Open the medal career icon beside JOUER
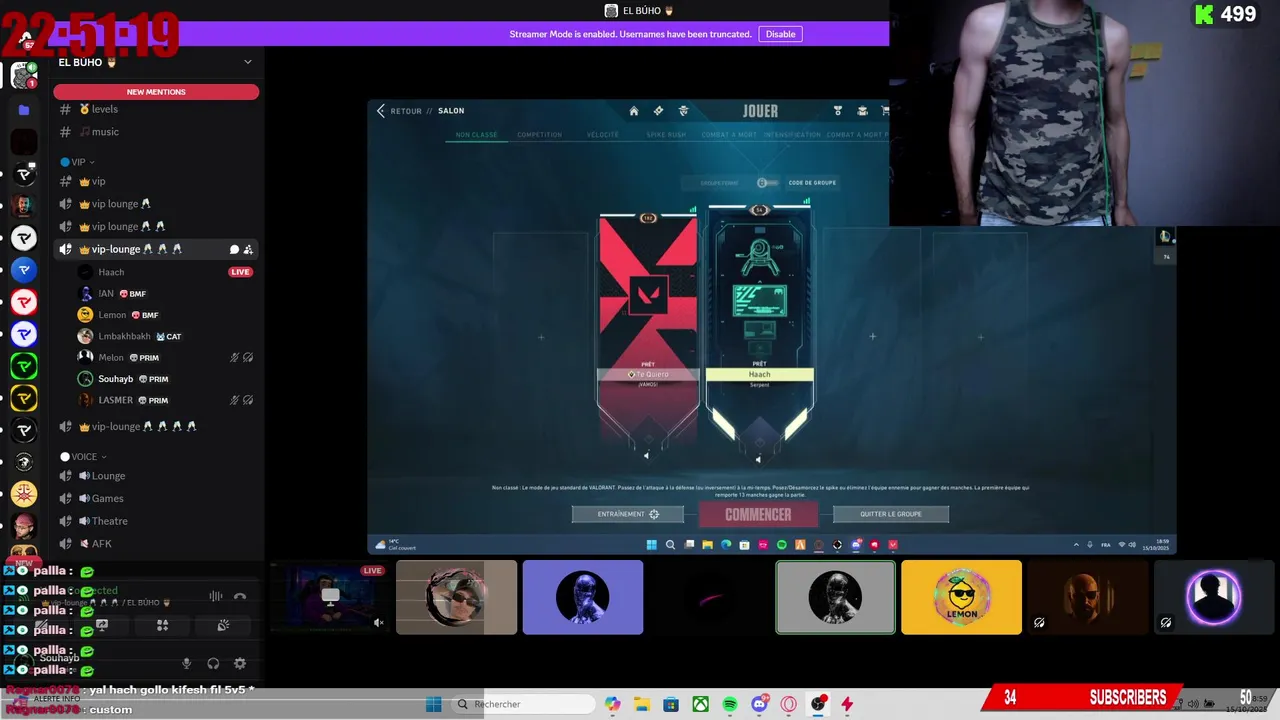This screenshot has height=720, width=1280. 838,111
